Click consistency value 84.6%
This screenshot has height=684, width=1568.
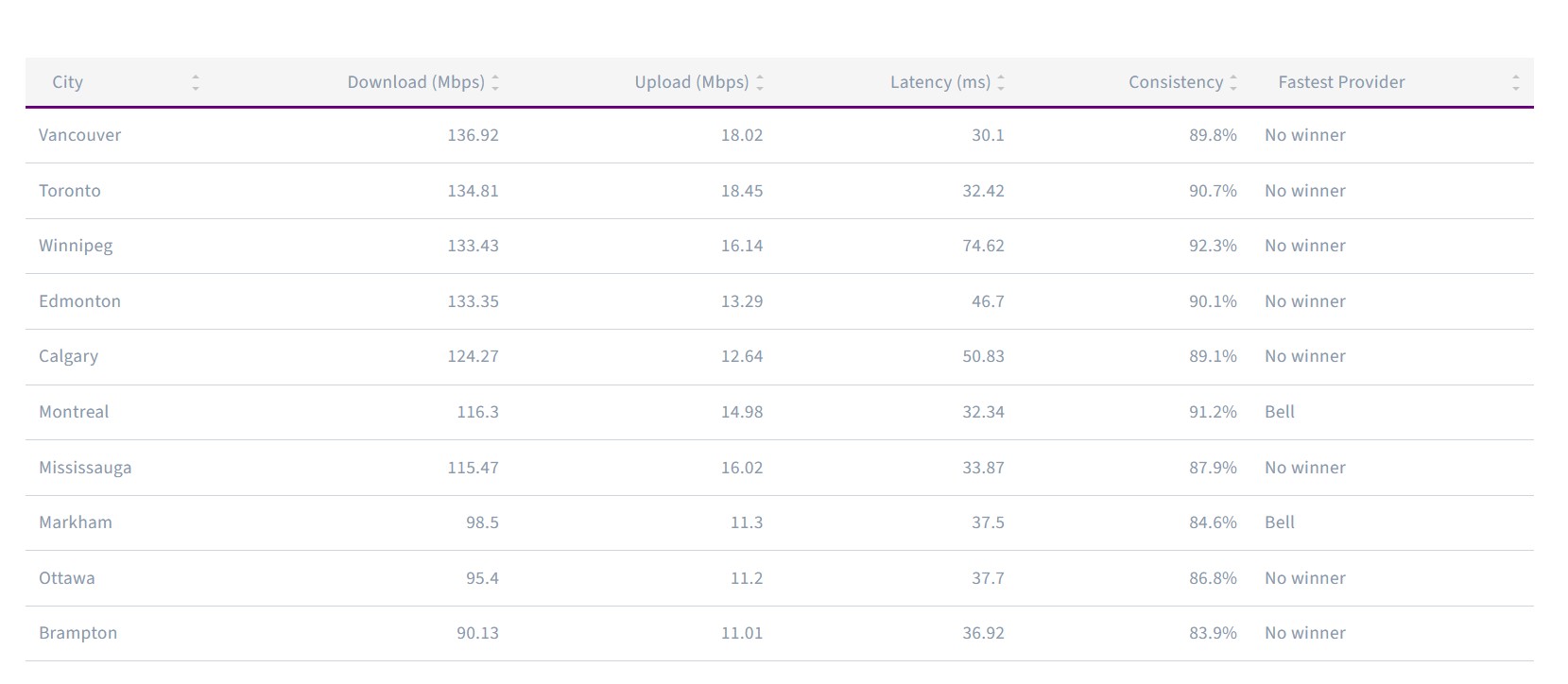(1213, 522)
